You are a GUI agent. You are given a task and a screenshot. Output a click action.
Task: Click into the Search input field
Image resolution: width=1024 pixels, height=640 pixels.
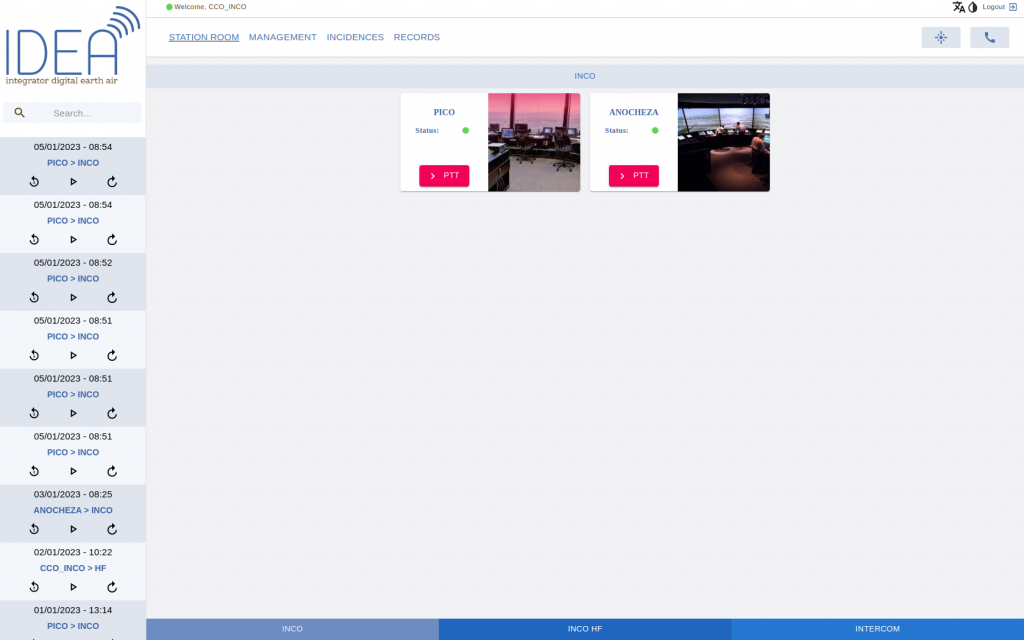pyautogui.click(x=85, y=113)
